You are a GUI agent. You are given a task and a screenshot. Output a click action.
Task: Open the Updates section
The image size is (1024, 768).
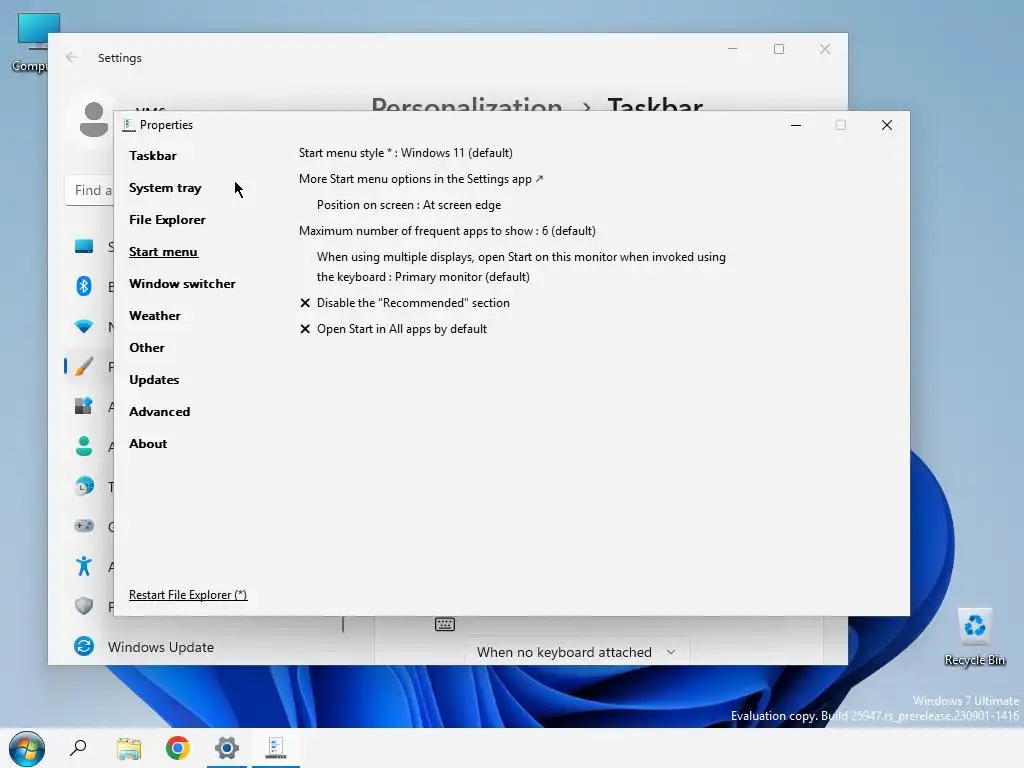click(x=154, y=379)
